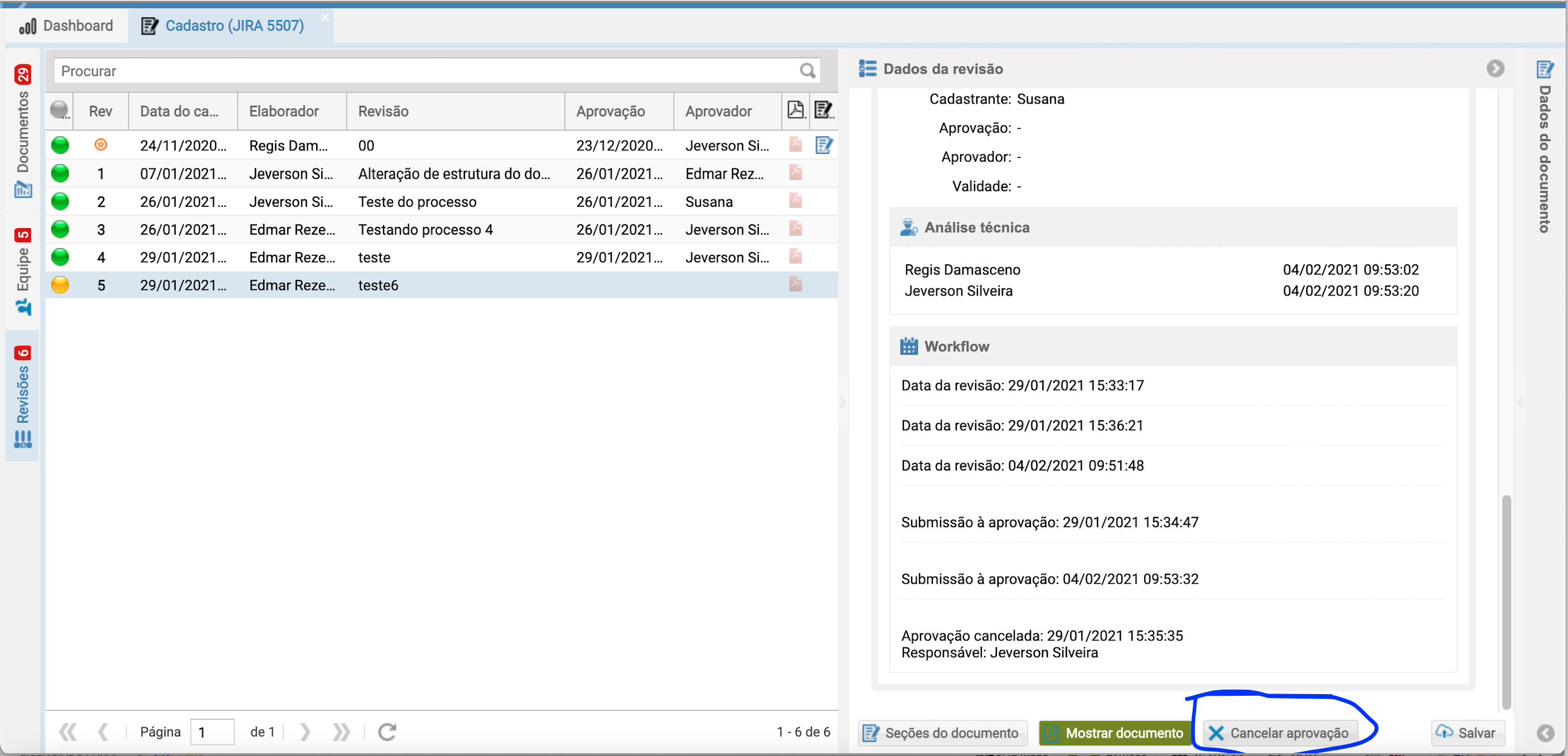This screenshot has height=756, width=1568.
Task: Sort by Data do cadastro column header
Action: pos(182,111)
